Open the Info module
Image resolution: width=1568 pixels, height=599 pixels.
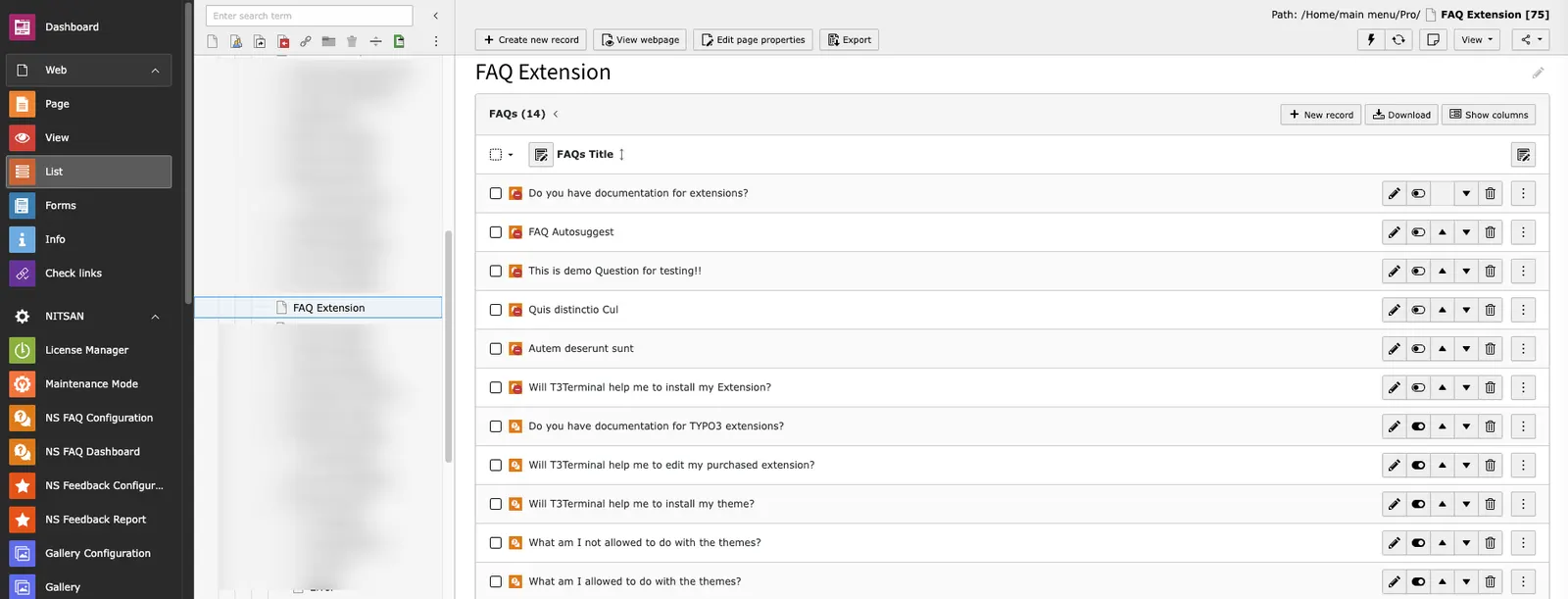(x=89, y=239)
